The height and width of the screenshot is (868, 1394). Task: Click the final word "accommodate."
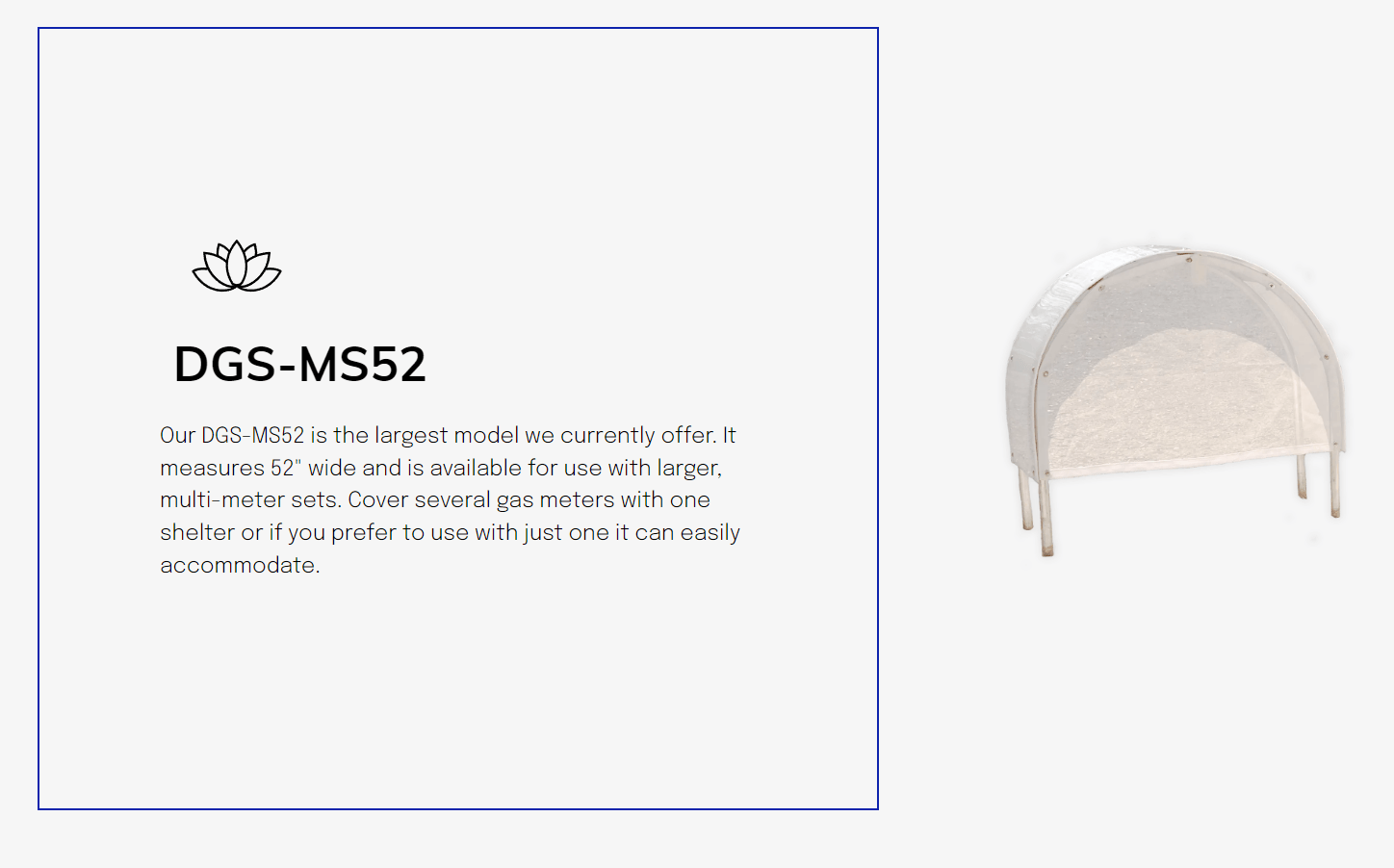(240, 565)
